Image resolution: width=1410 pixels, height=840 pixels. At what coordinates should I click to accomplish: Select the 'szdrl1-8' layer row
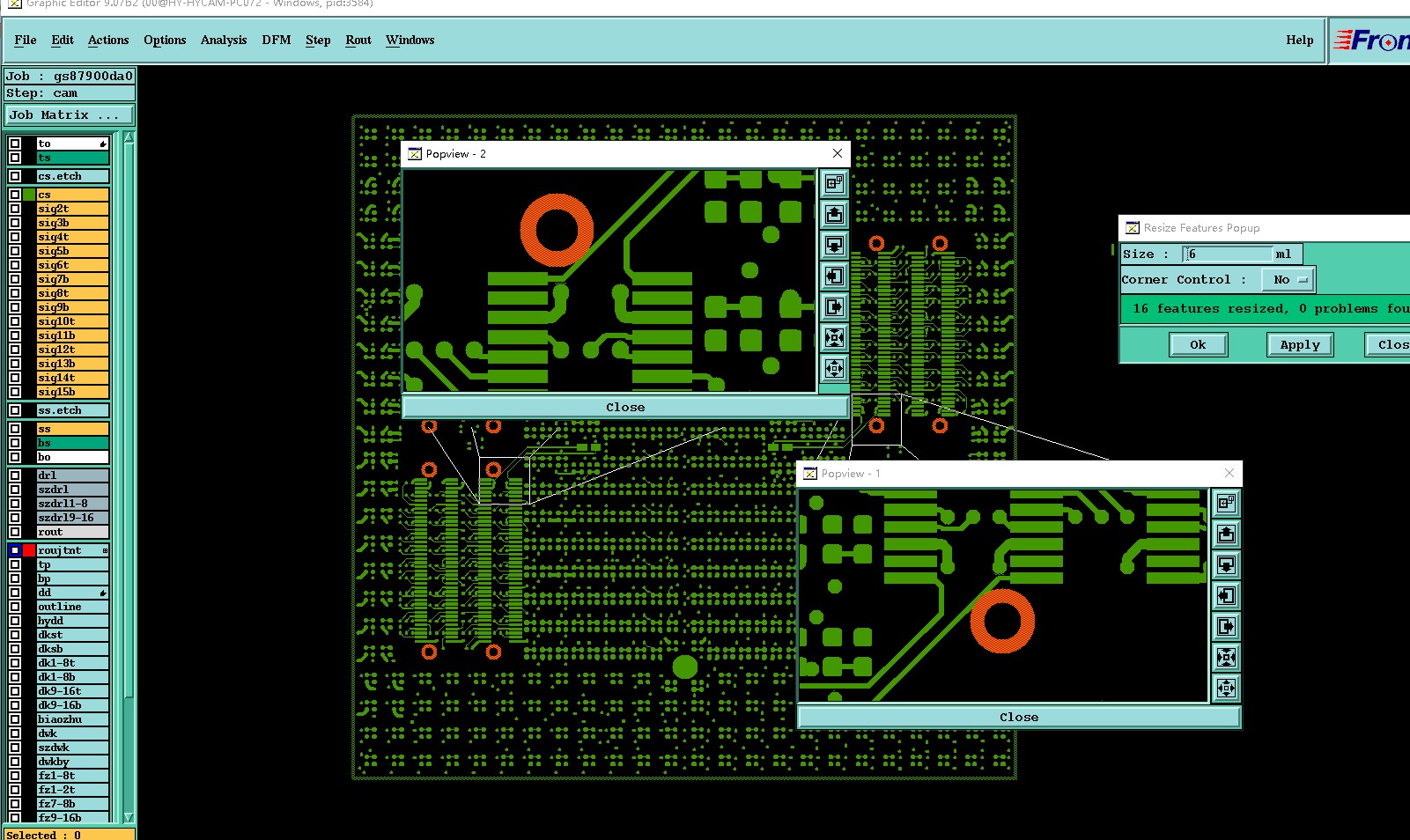click(x=72, y=504)
